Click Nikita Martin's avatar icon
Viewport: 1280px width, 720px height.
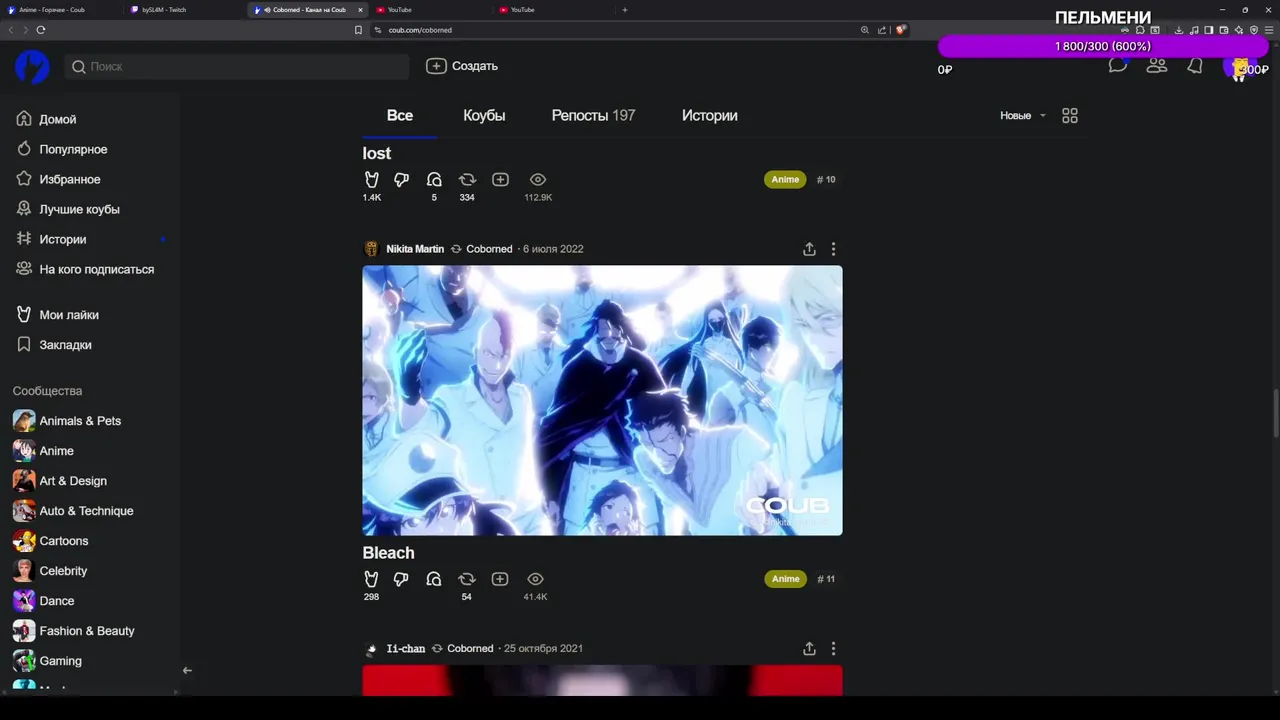[371, 249]
